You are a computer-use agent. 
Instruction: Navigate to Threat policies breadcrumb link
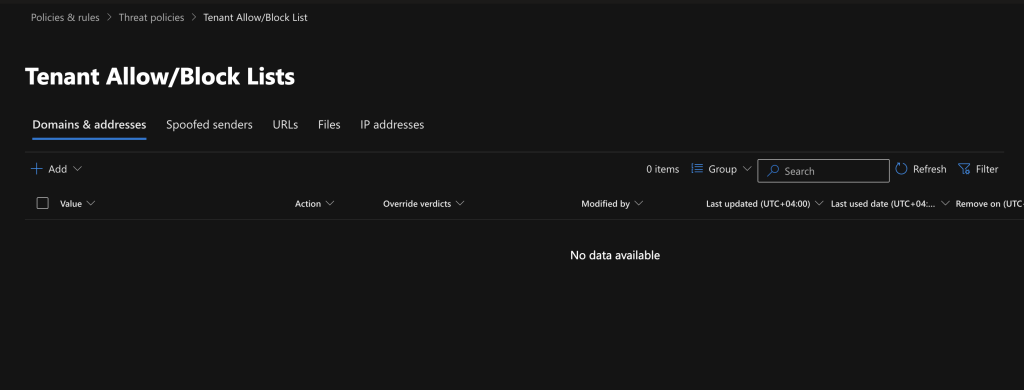pos(152,18)
